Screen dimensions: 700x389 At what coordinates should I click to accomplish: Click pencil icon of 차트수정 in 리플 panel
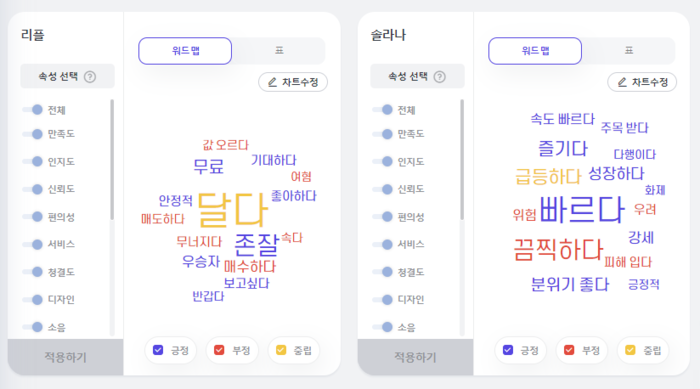click(272, 82)
